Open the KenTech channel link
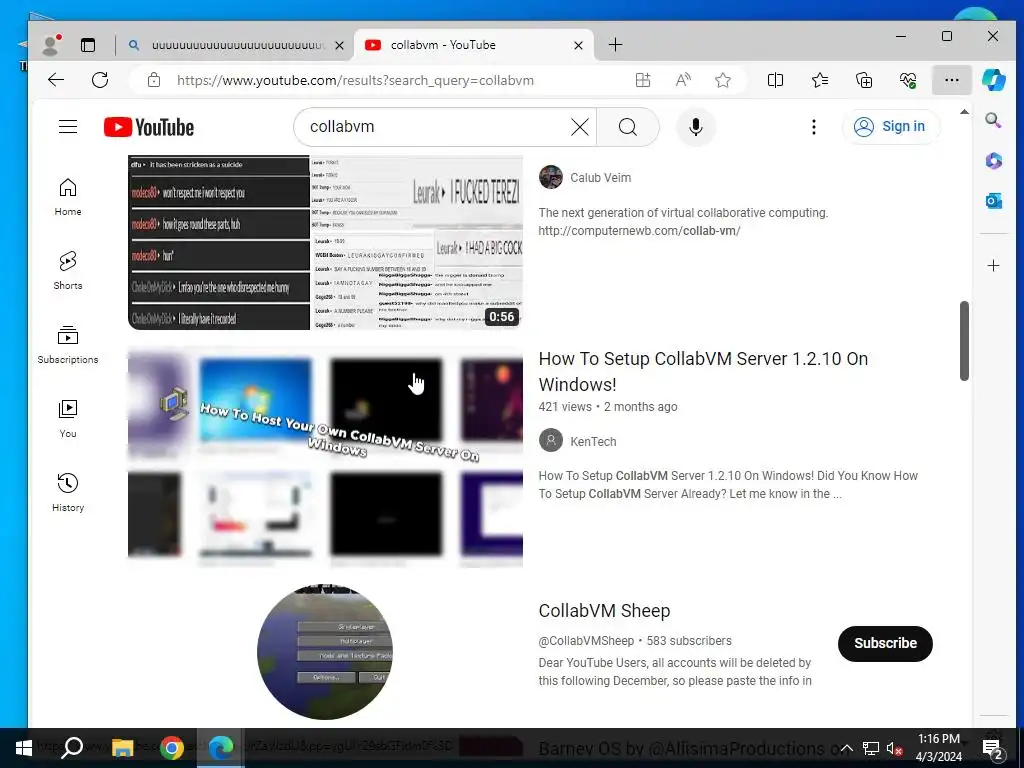The image size is (1024, 768). pos(593,441)
